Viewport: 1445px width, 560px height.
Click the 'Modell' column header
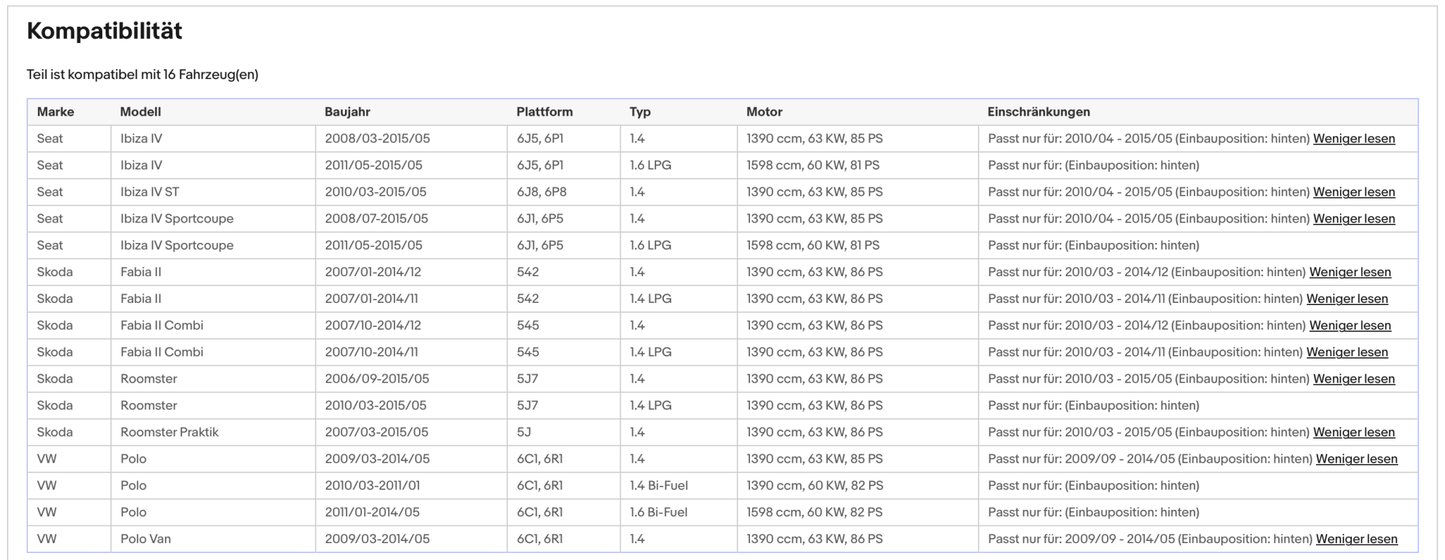click(140, 112)
